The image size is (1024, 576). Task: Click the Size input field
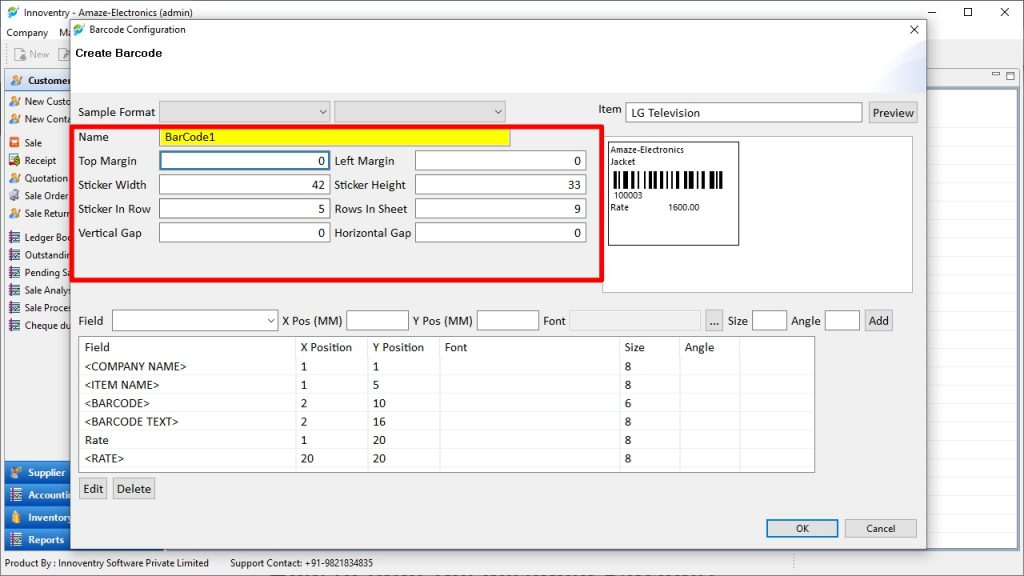pos(769,321)
